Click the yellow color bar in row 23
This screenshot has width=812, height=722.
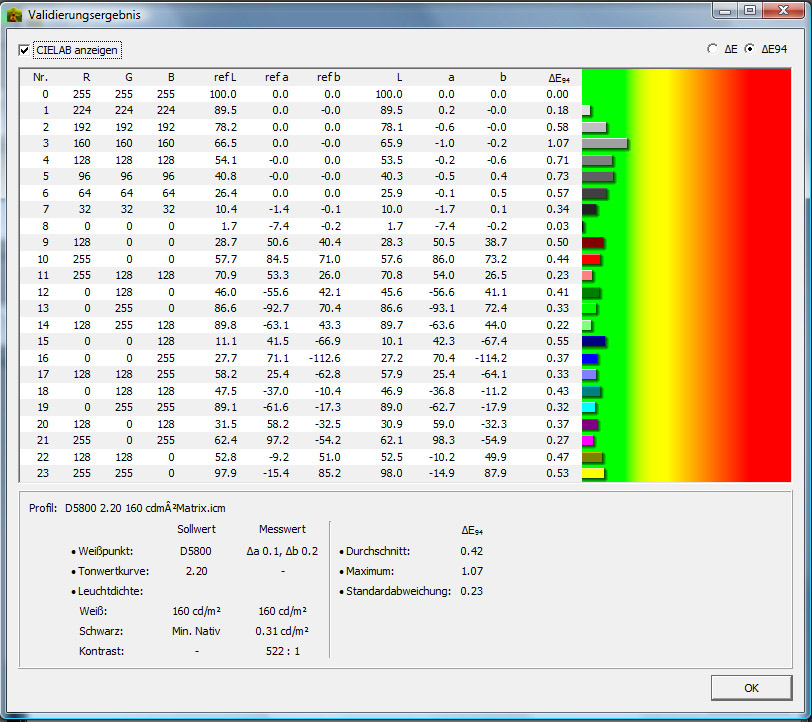click(x=593, y=473)
